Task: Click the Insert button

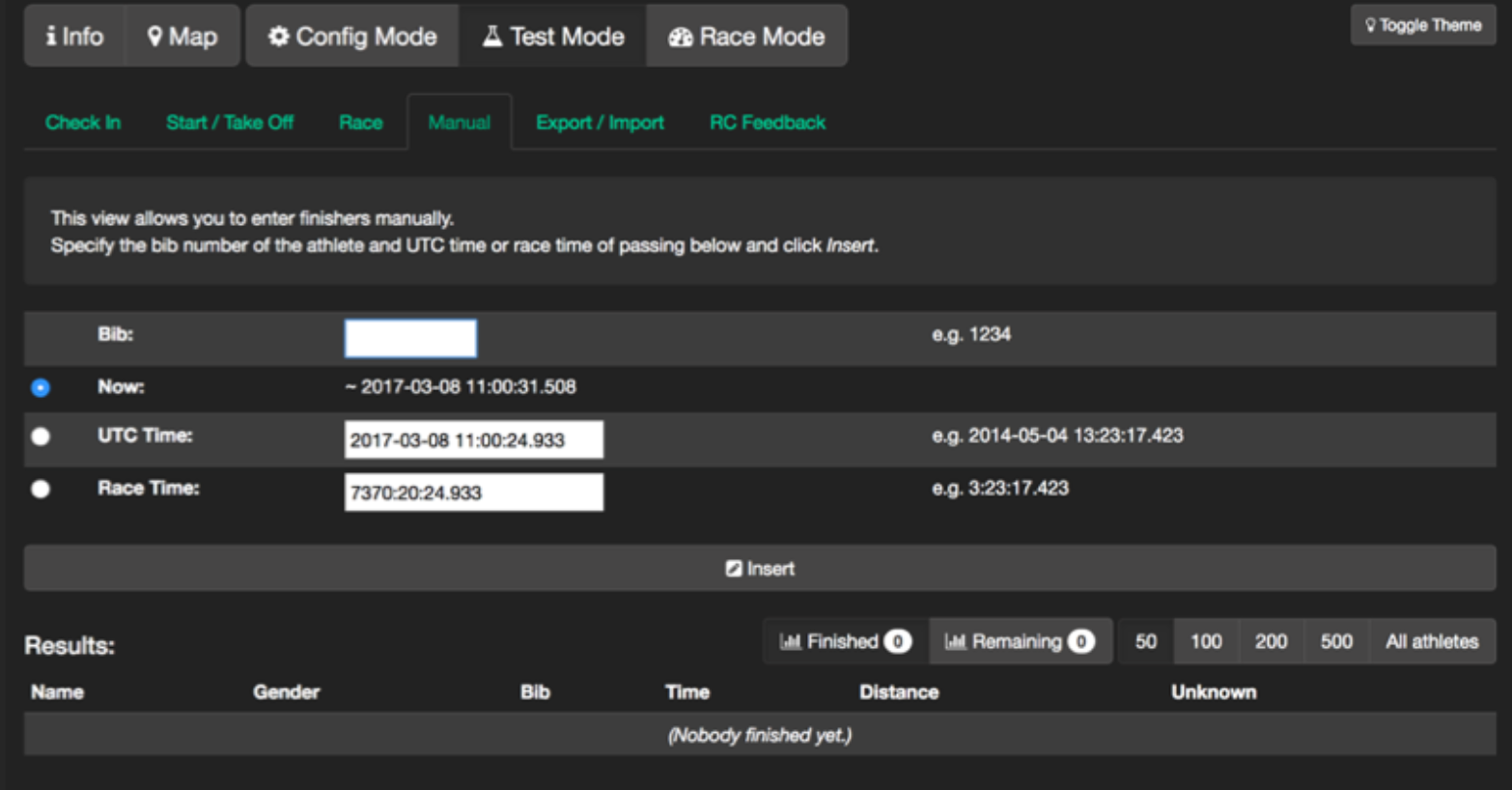Action: pyautogui.click(x=760, y=569)
